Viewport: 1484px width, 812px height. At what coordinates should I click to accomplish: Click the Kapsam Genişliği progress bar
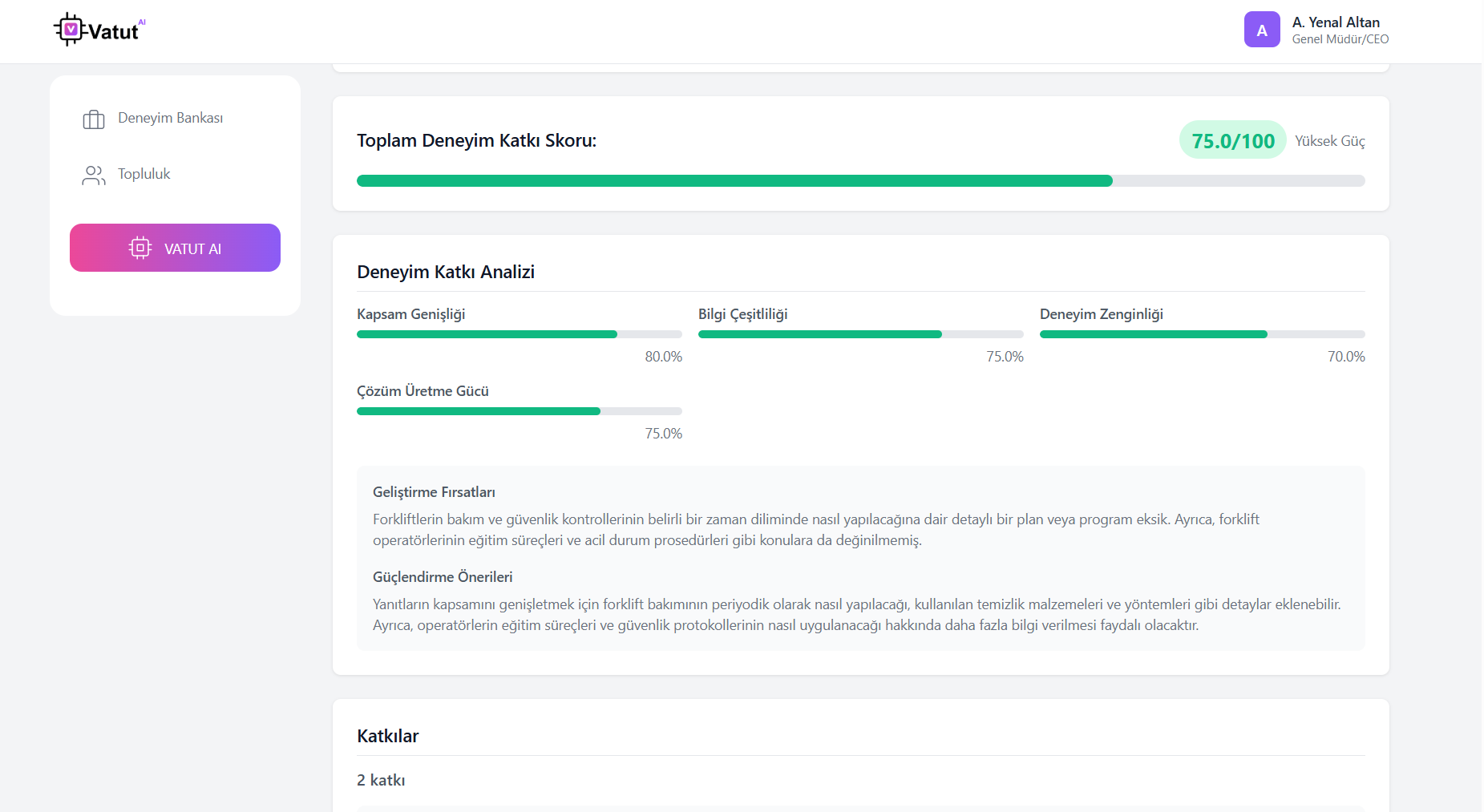point(520,334)
